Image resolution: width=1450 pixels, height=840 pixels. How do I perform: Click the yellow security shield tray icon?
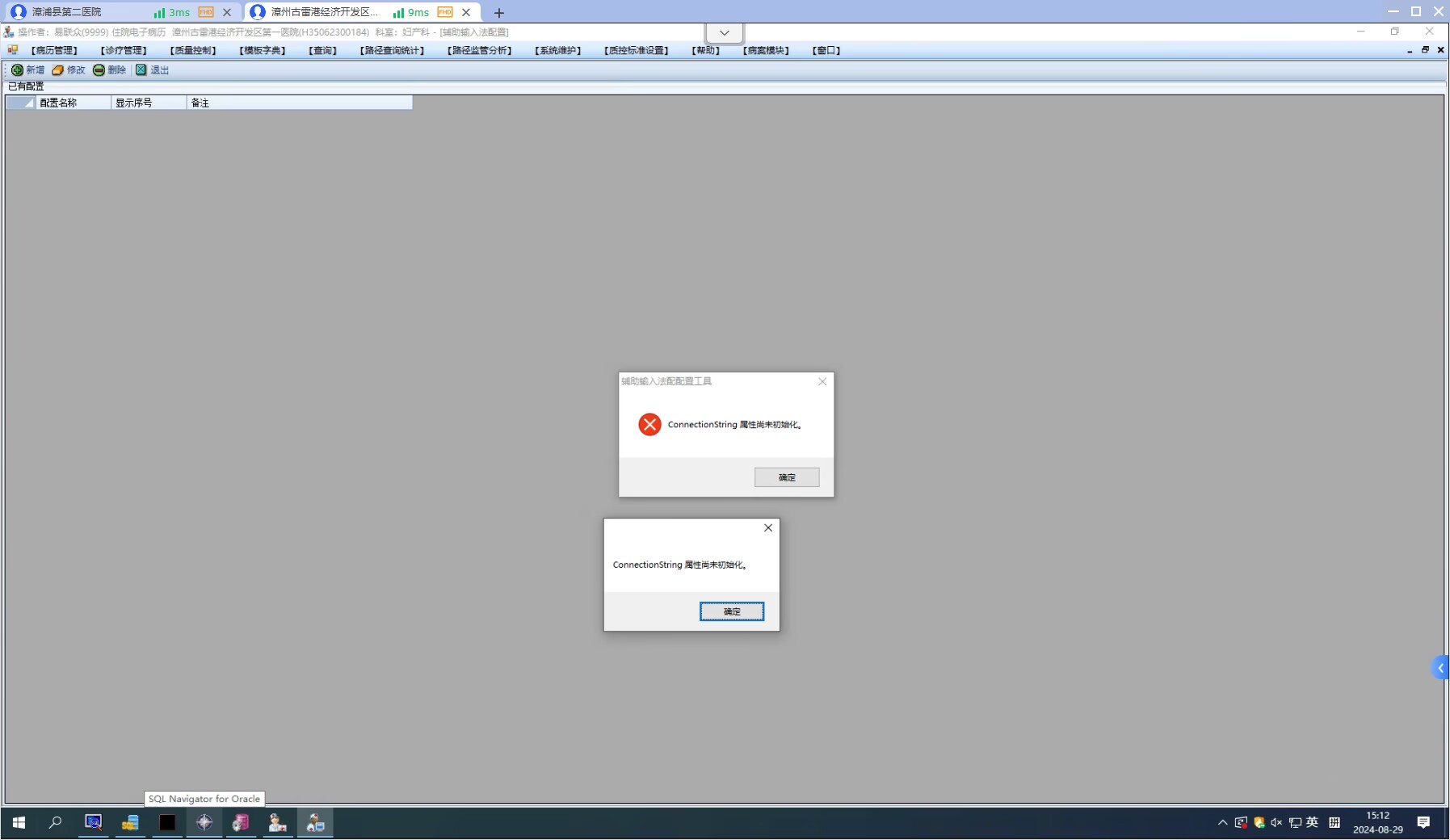[1259, 822]
